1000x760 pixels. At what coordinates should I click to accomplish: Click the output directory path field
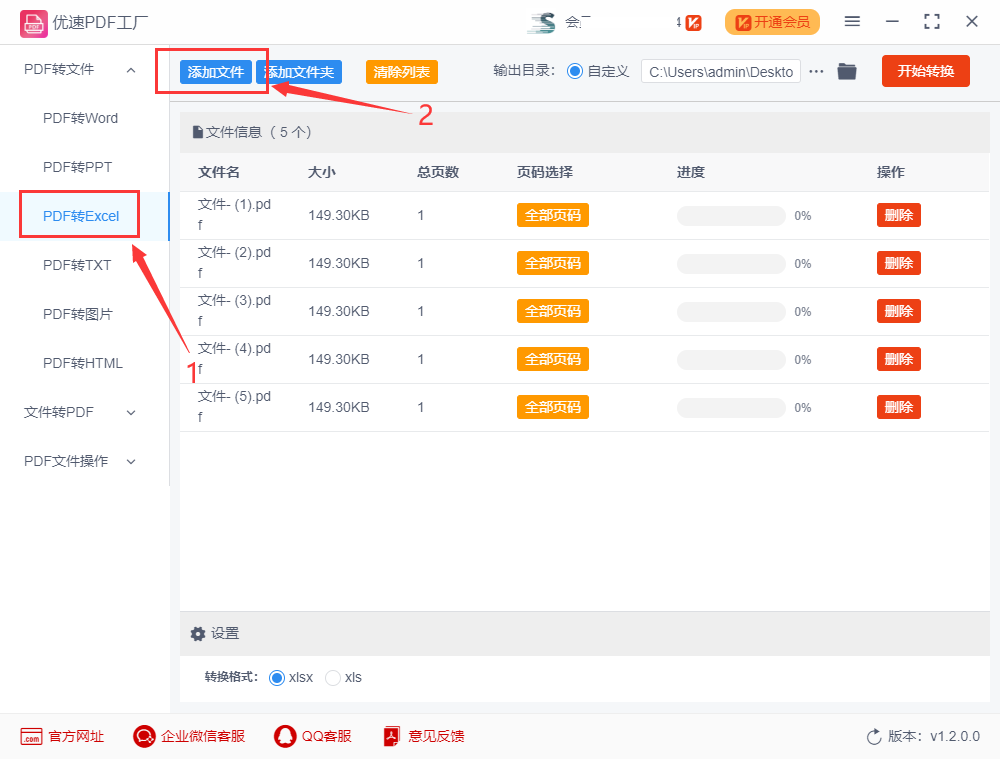pyautogui.click(x=720, y=71)
